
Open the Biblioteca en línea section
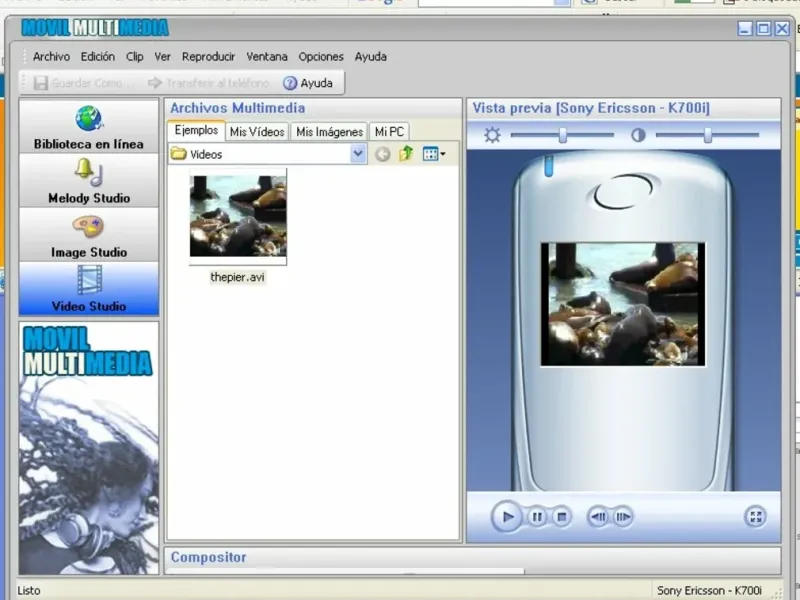pos(89,126)
